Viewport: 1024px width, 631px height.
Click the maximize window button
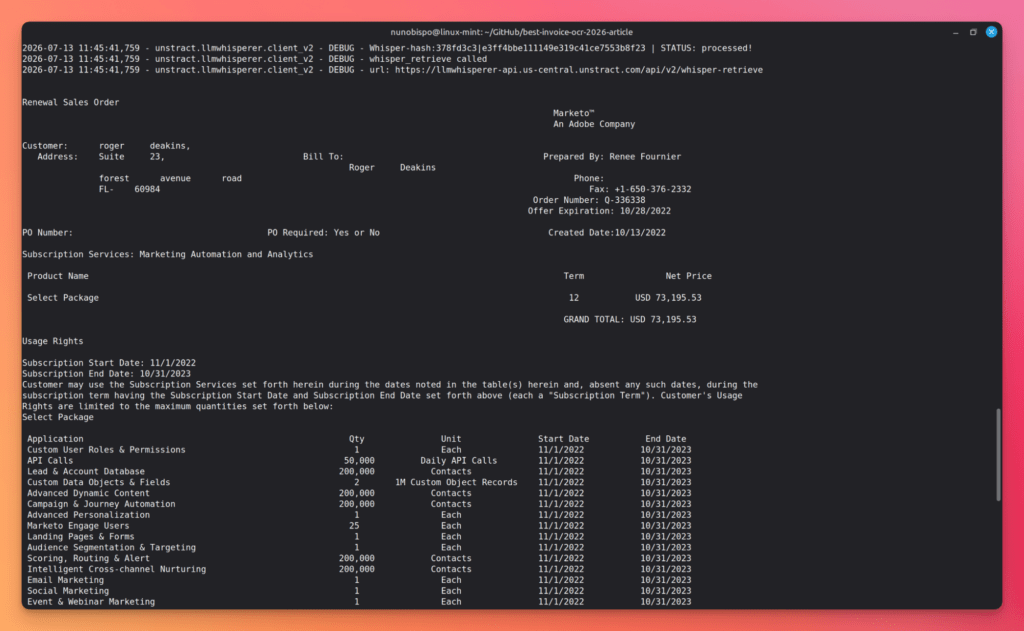(x=973, y=32)
